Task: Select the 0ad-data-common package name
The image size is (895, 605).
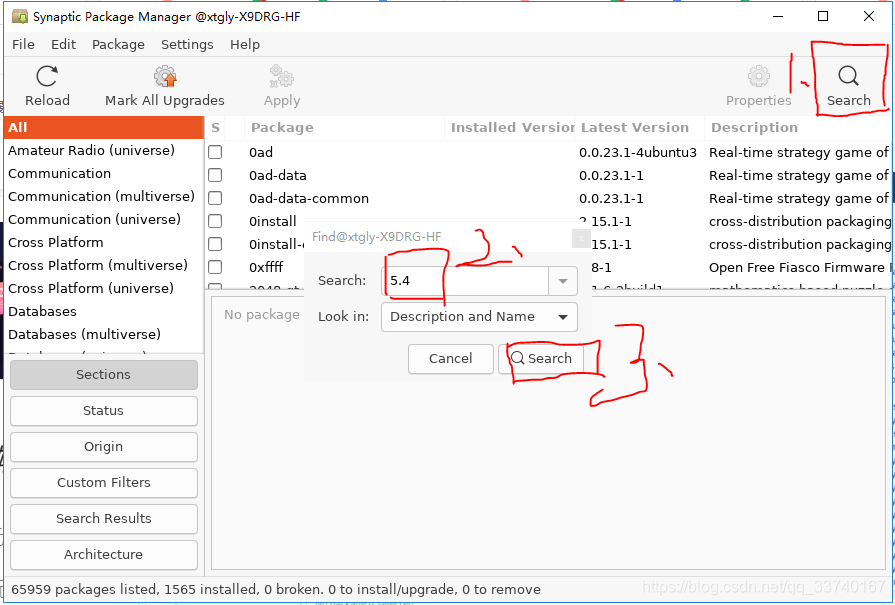Action: (309, 199)
